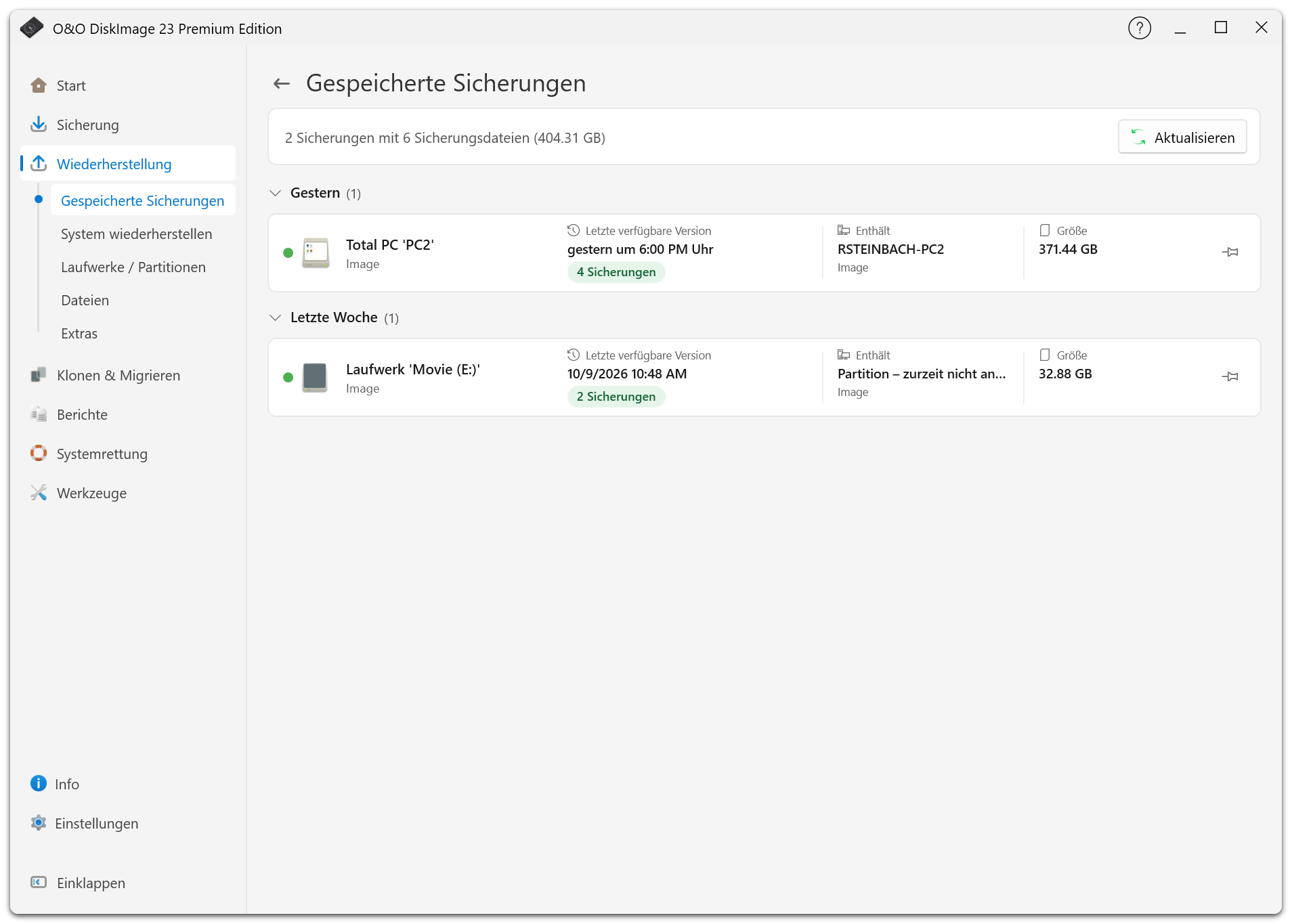This screenshot has width=1292, height=924.
Task: Collapse the Letzte Woche group
Action: 275,318
